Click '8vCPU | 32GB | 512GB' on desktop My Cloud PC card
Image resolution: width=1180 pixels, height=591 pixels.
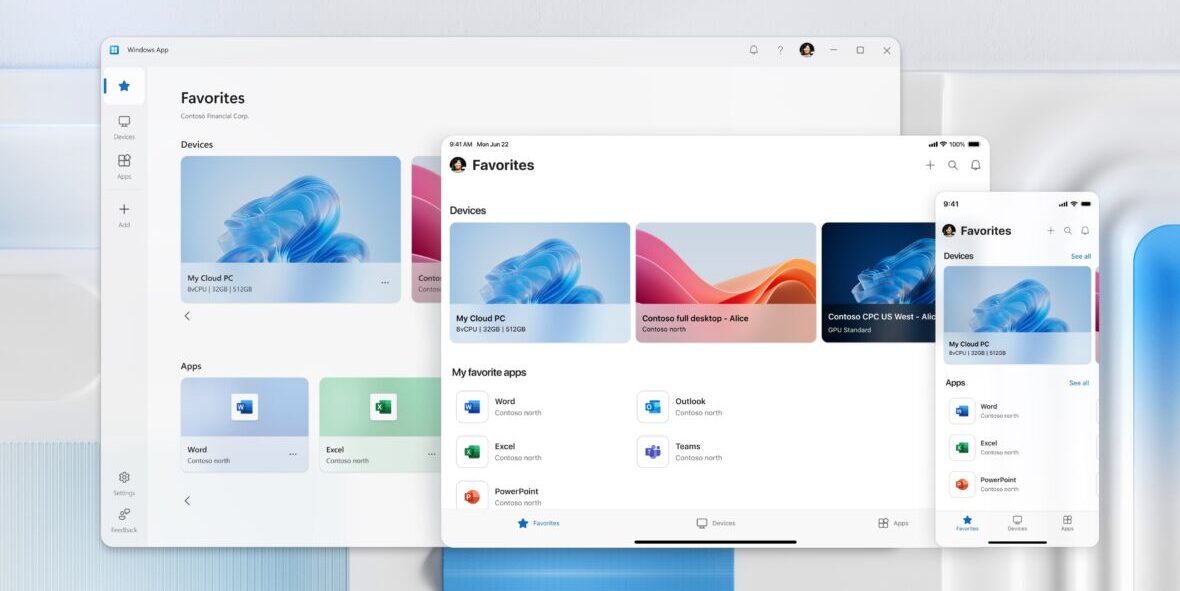[x=220, y=289]
